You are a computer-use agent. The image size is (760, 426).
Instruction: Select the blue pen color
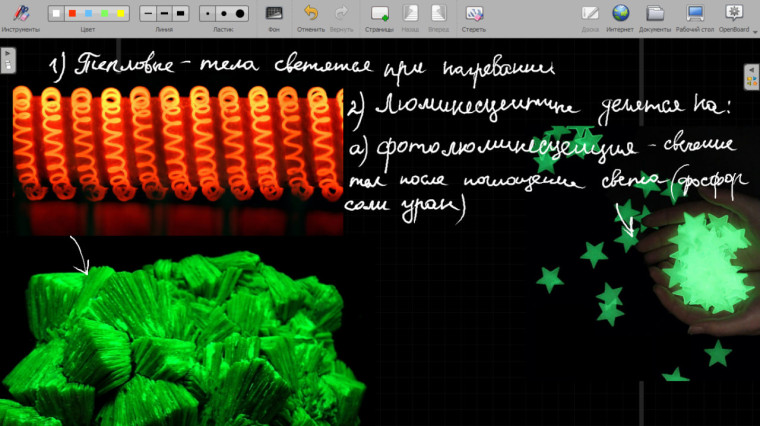coord(88,14)
